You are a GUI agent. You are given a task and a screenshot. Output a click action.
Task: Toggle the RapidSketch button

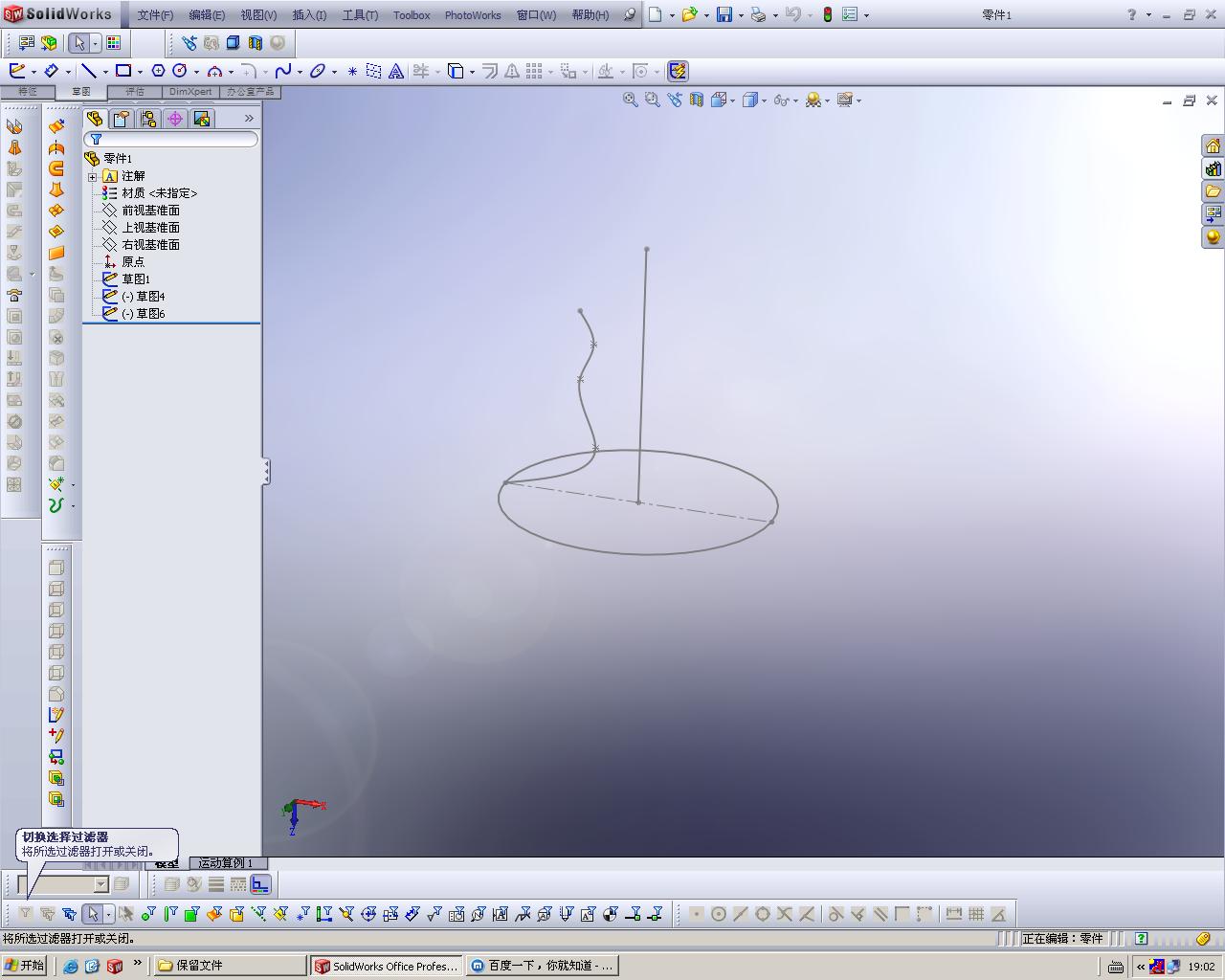pos(678,71)
